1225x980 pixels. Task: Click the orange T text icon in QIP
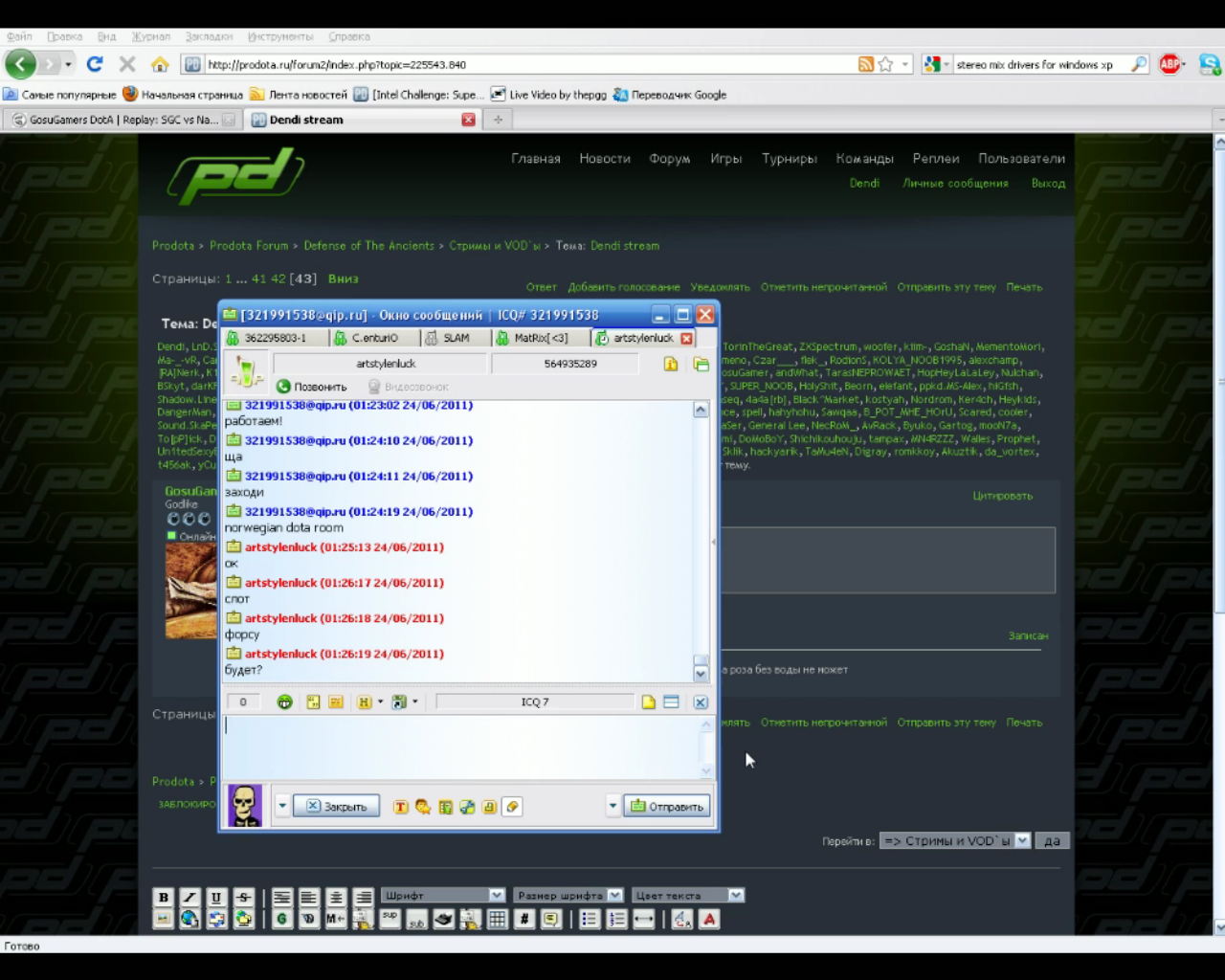401,807
